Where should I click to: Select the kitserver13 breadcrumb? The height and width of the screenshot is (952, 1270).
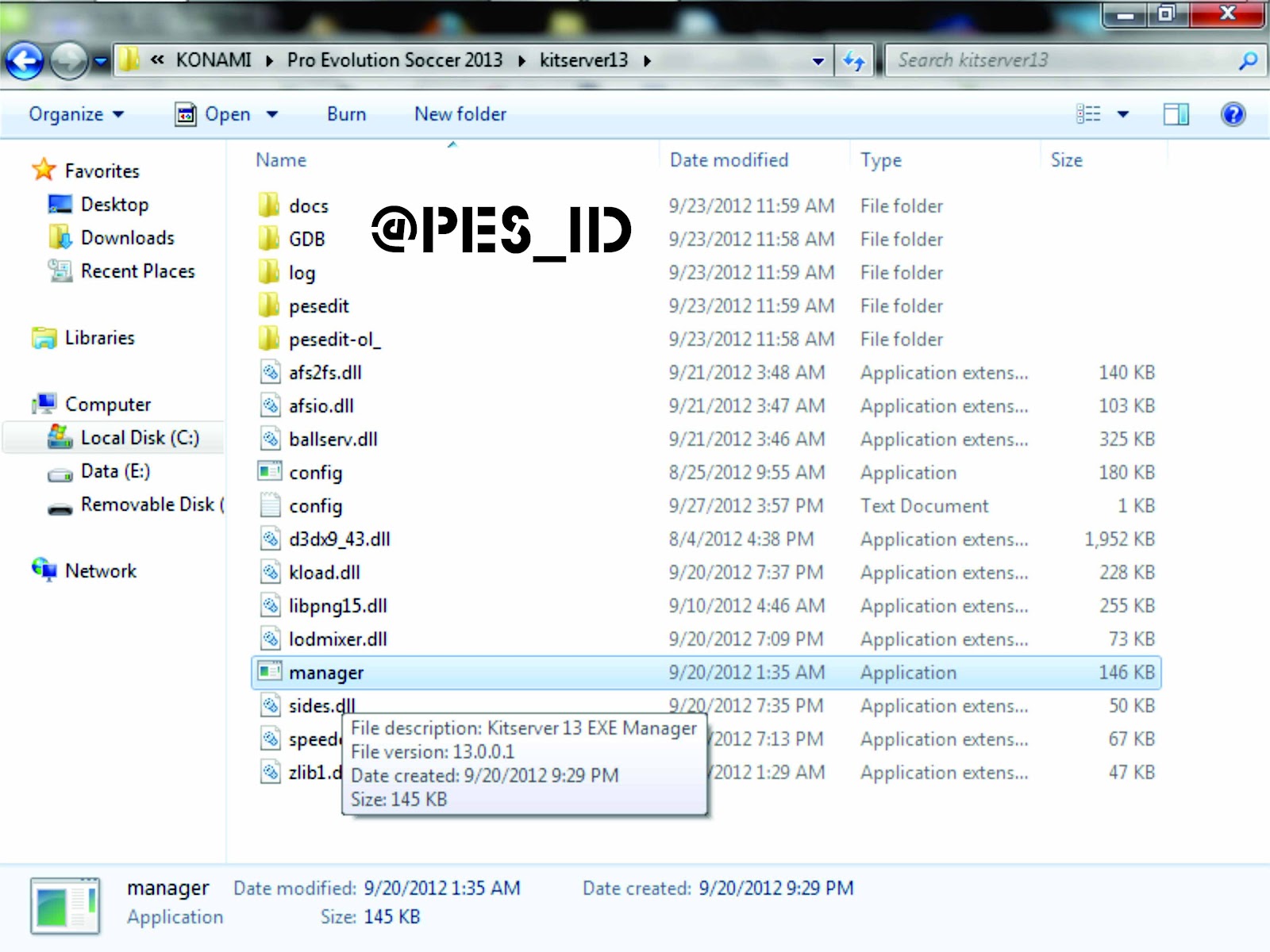click(583, 60)
